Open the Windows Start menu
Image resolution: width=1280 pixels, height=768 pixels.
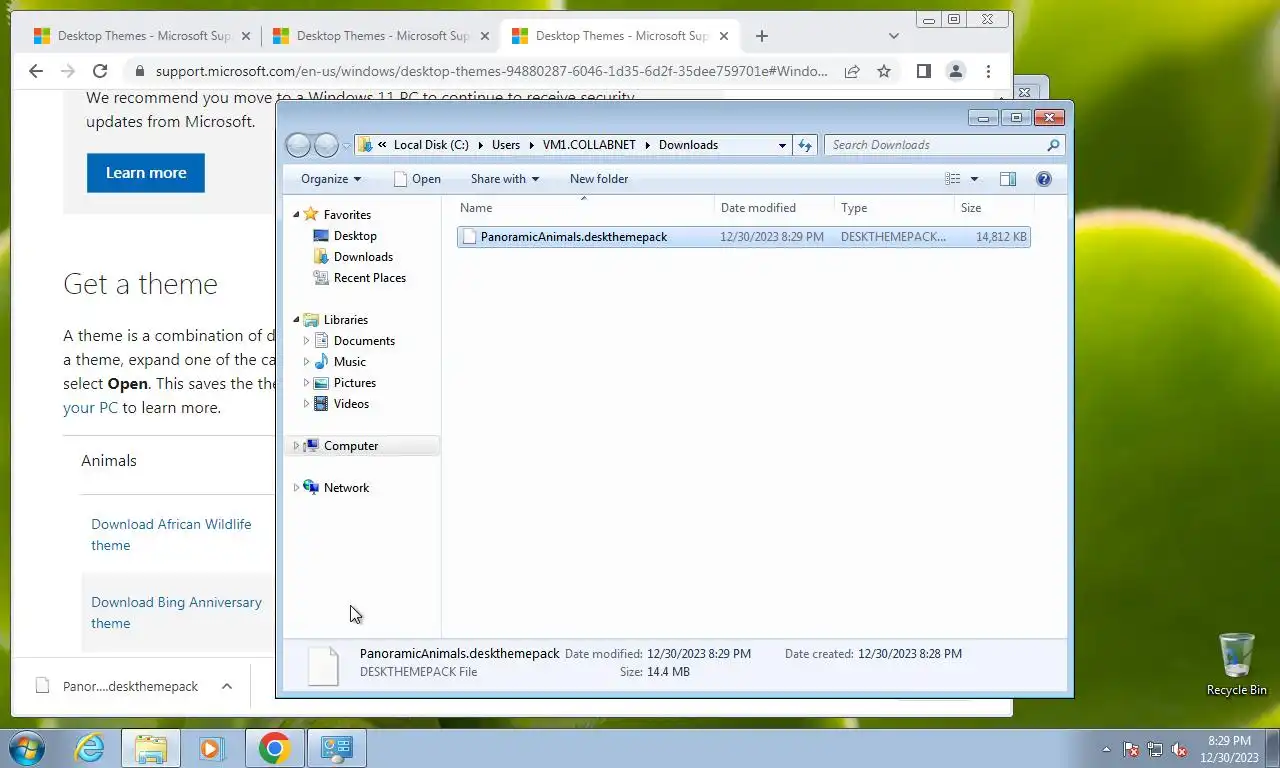click(26, 748)
